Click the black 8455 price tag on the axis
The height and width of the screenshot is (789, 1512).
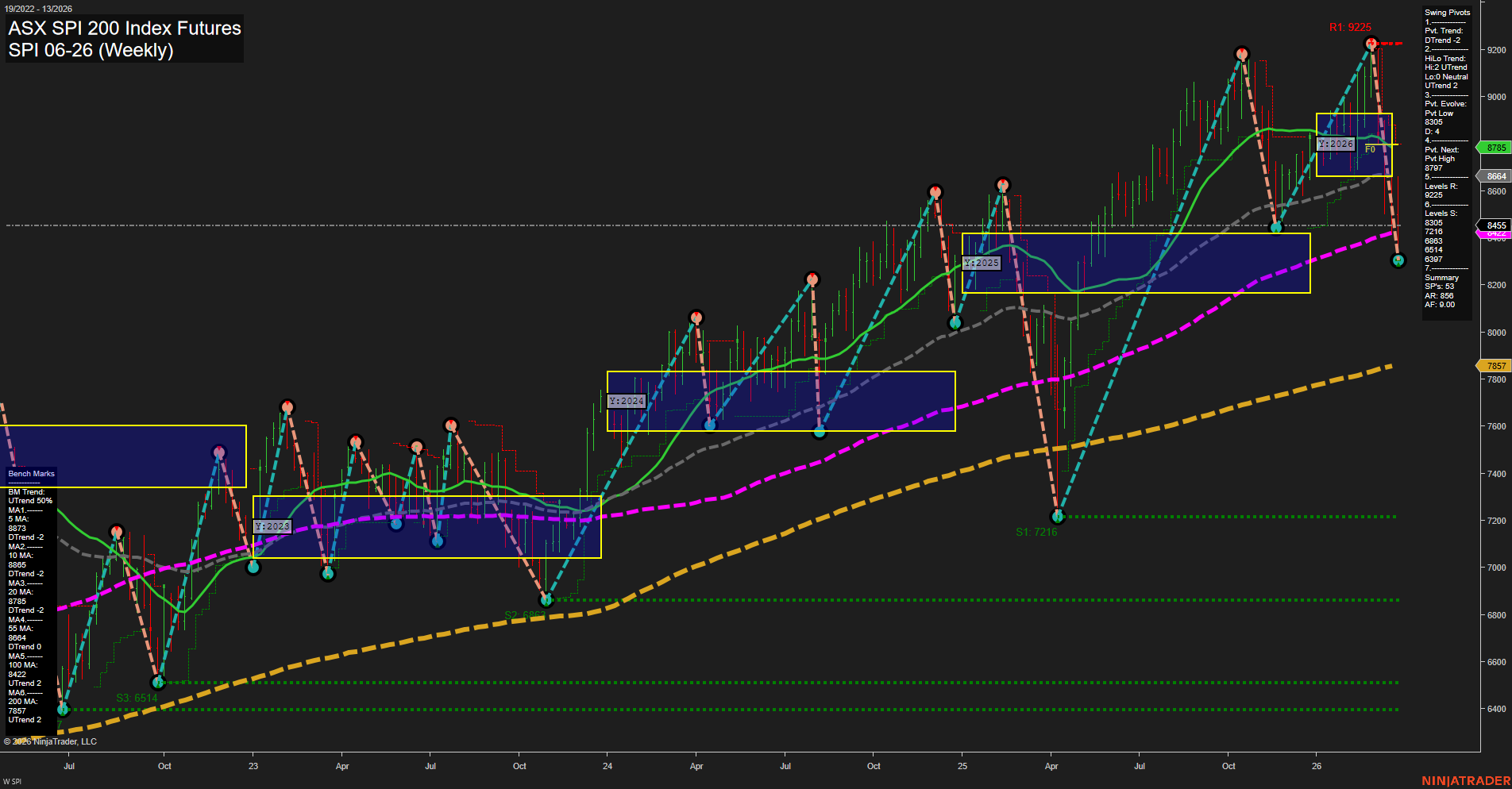coord(1494,225)
